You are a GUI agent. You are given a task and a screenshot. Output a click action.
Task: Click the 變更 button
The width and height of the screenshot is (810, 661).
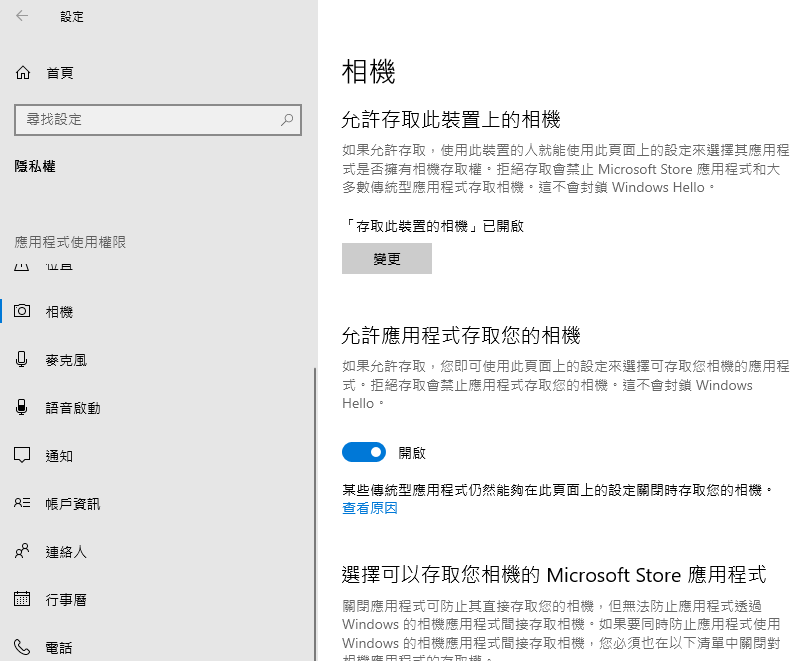pos(387,259)
